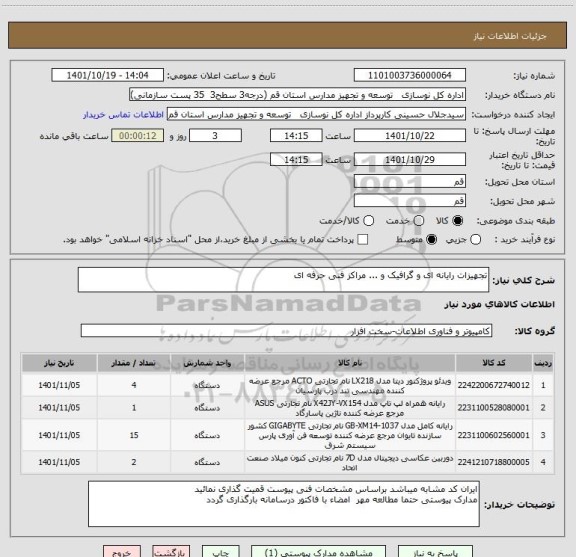Viewport: 576px width, 557px height.
Task: Click the پاسخ به نیاز button
Action: [x=436, y=552]
